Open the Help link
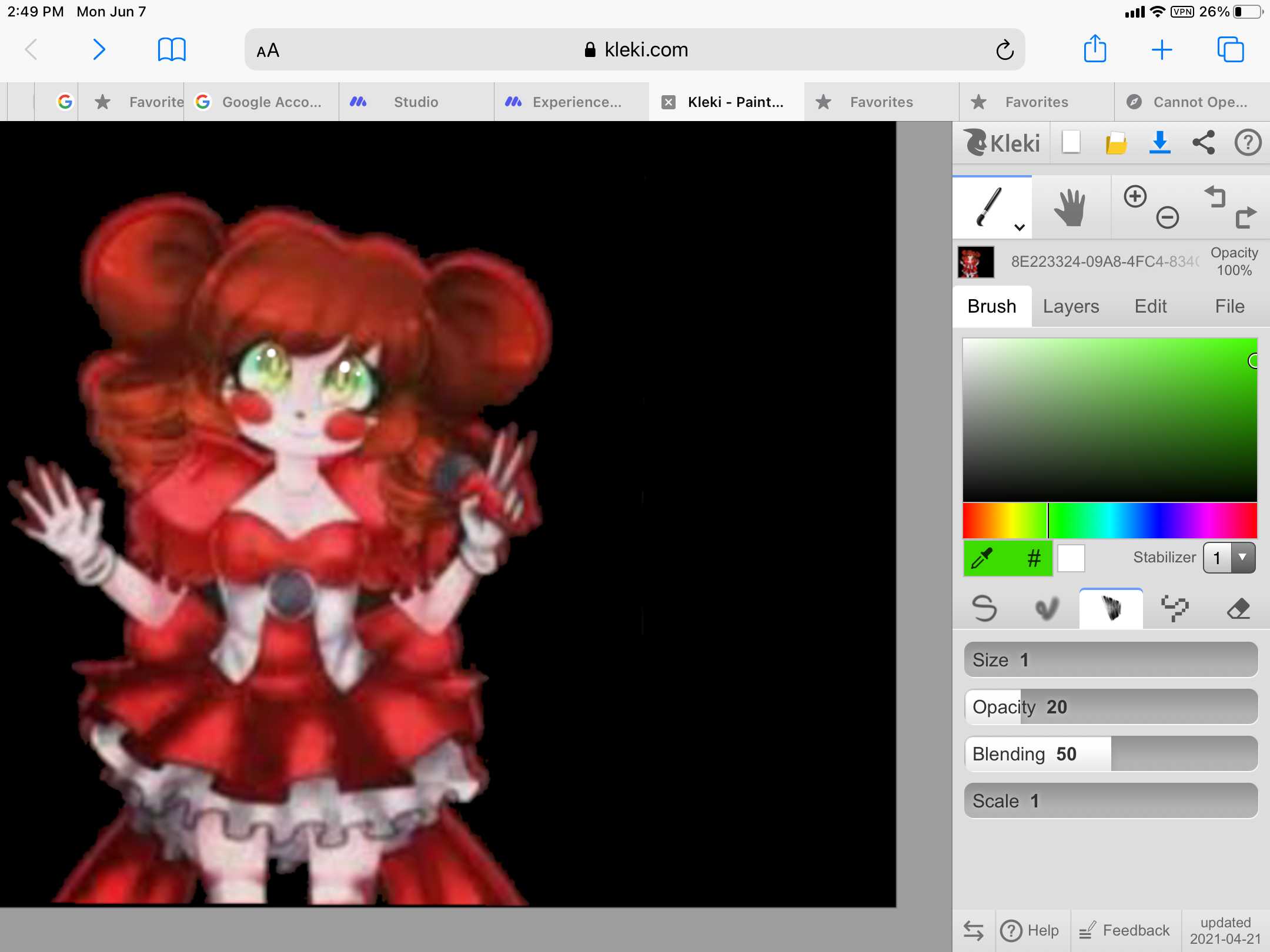 coord(1030,931)
